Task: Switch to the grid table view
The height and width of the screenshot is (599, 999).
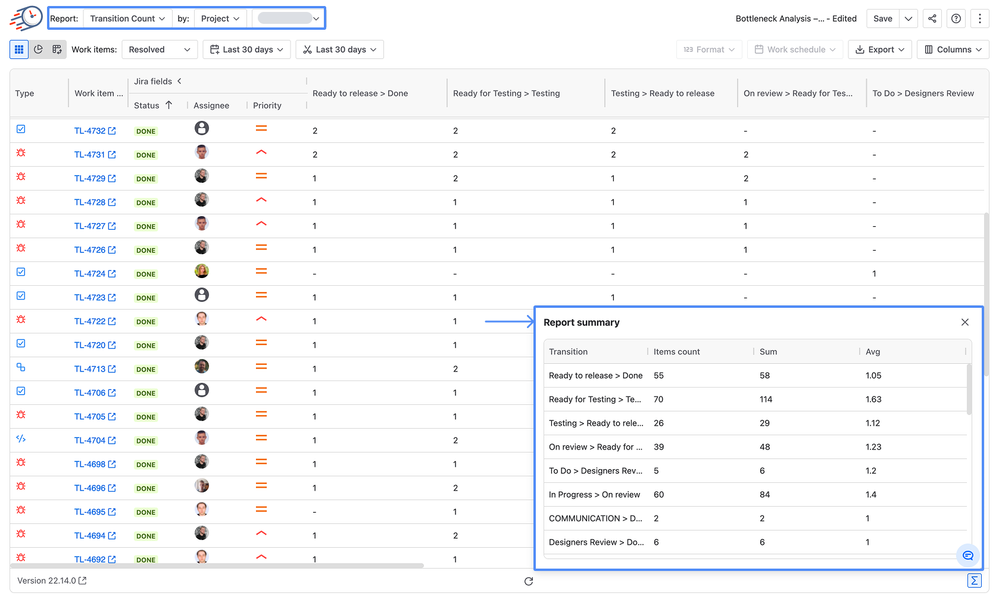Action: [19, 49]
